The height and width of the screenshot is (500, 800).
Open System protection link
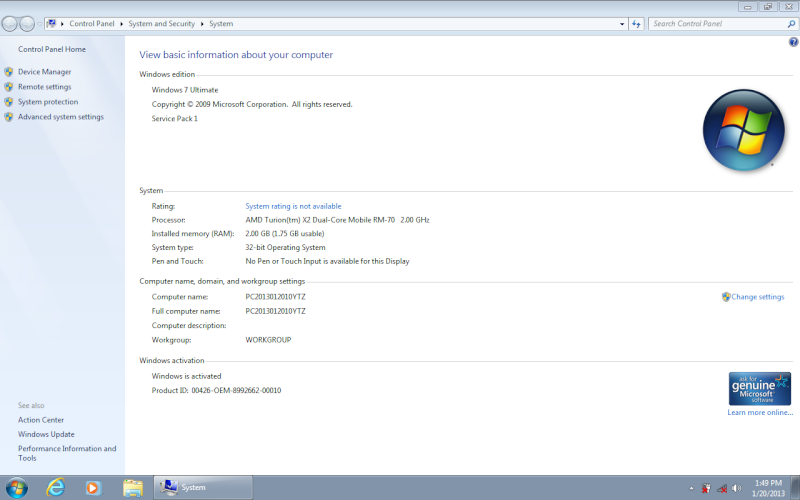click(48, 102)
